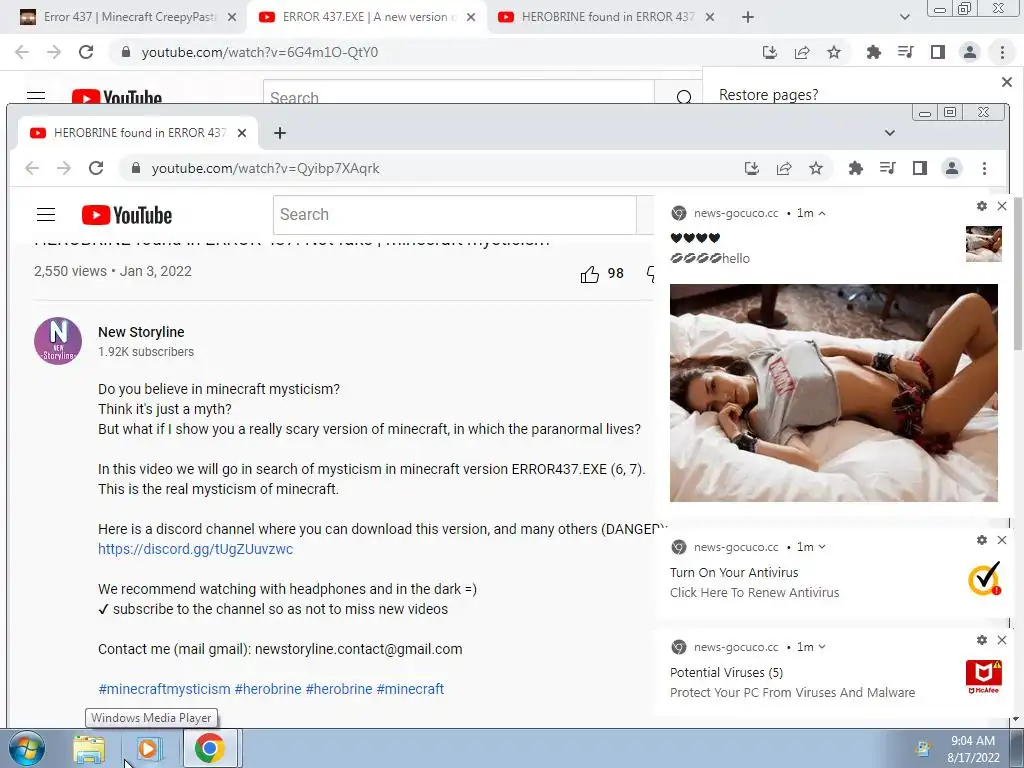Click like thumbs-up icon with 98
This screenshot has height=768, width=1024.
click(590, 274)
